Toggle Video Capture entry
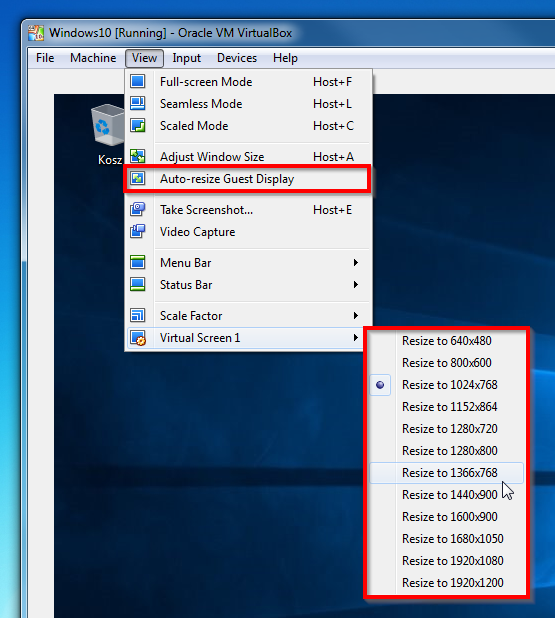The image size is (555, 618). (248, 232)
